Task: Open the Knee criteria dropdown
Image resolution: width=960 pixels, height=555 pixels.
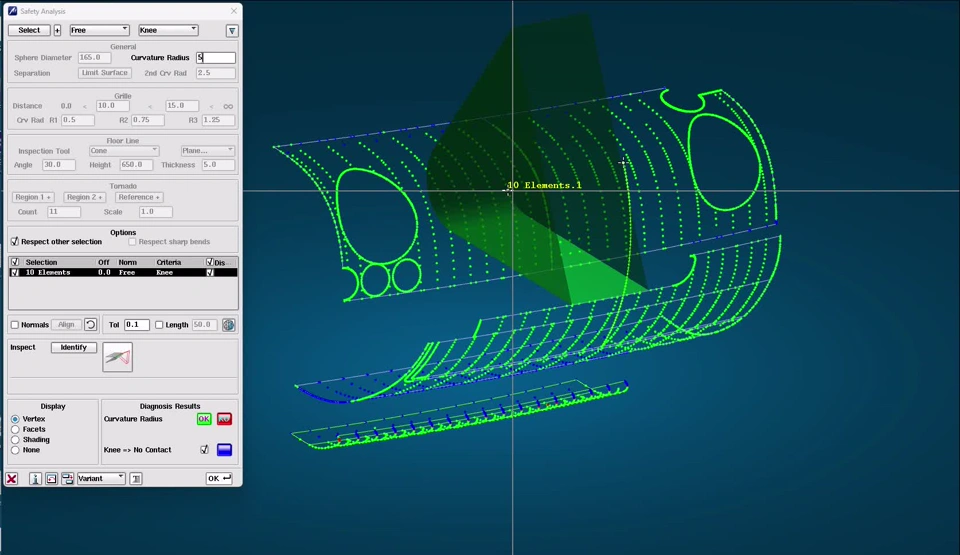Action: pyautogui.click(x=168, y=30)
